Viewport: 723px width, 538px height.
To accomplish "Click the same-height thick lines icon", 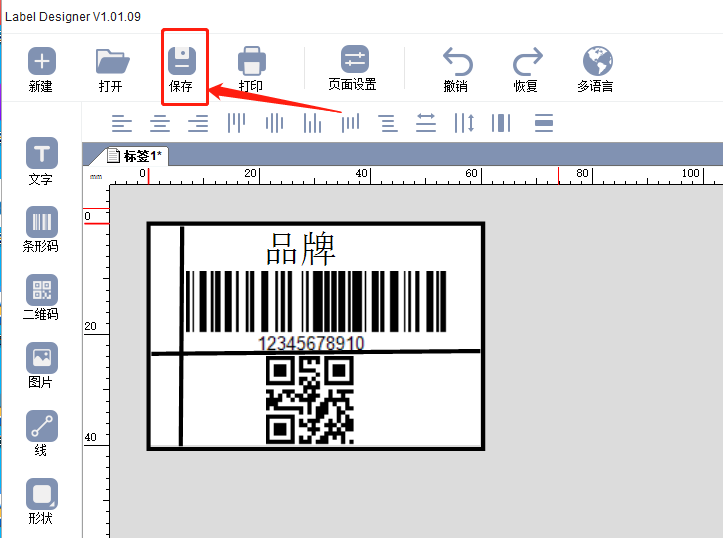I will coord(544,123).
